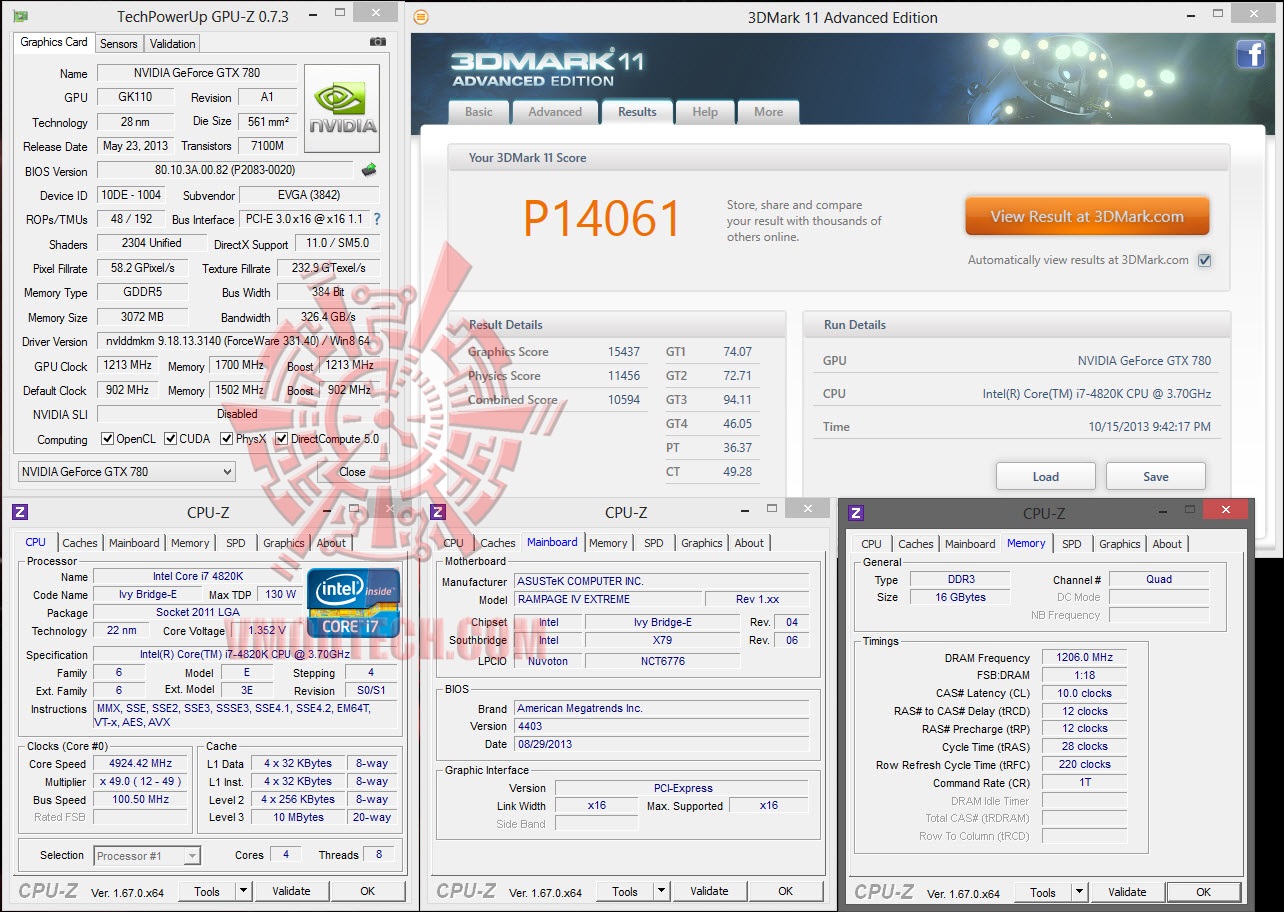1284x912 pixels.
Task: Click the Multiplier x 49.0 value
Action: 140,781
